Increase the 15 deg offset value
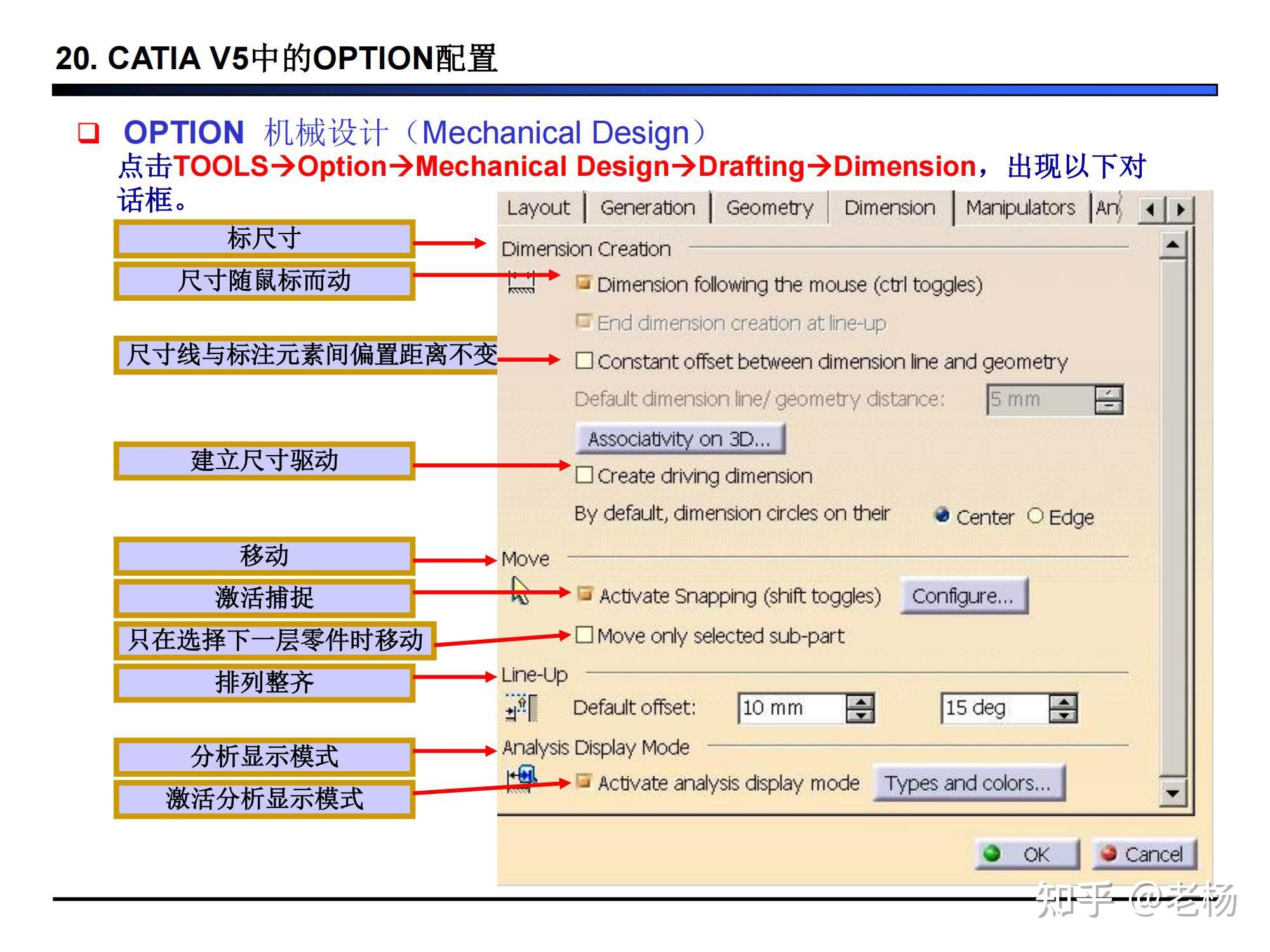Screen dimensions: 1270x952 [1064, 701]
